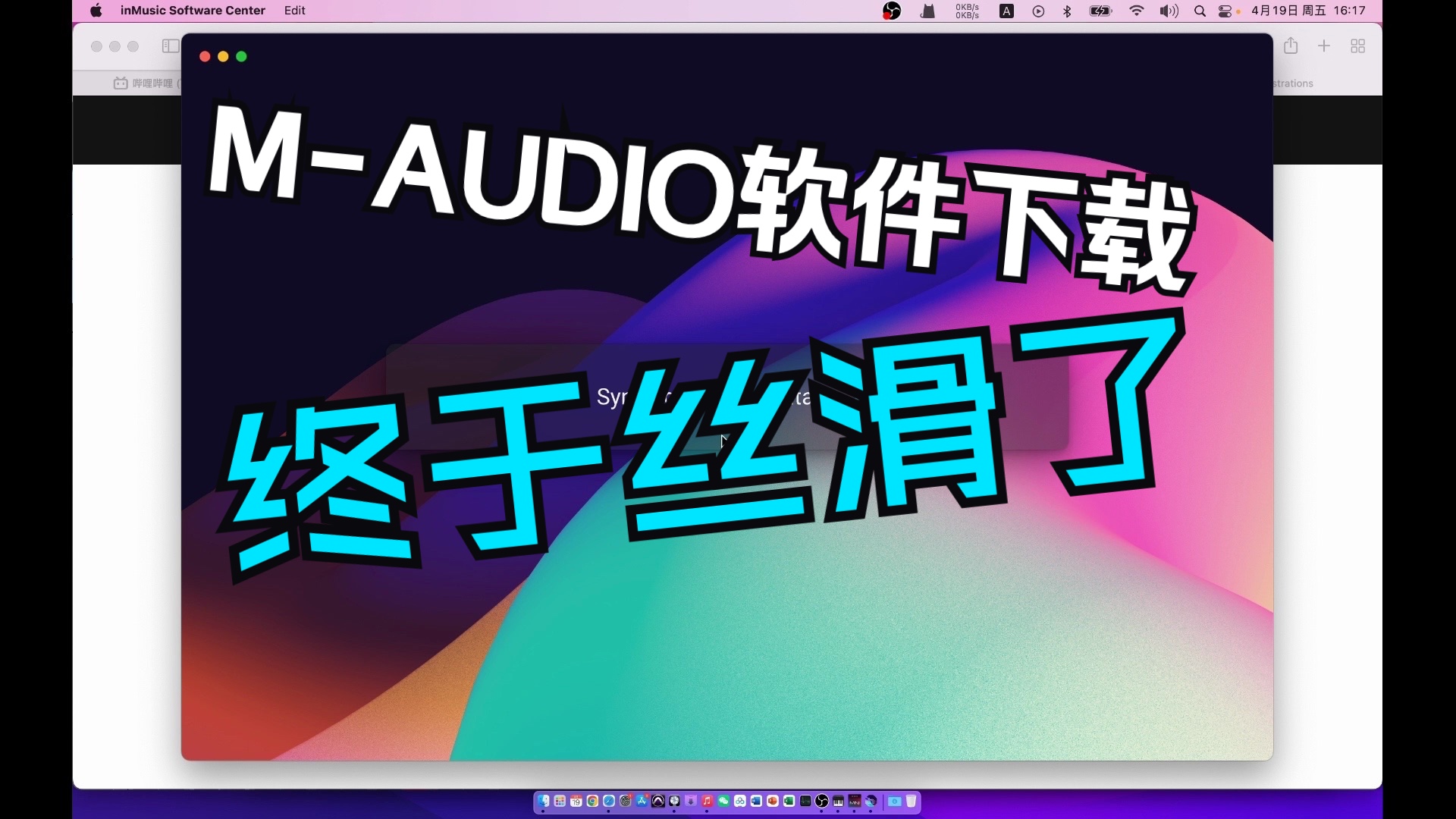Viewport: 1456px width, 819px height.
Task: Open the inMusic Software Center menu
Action: 193,11
